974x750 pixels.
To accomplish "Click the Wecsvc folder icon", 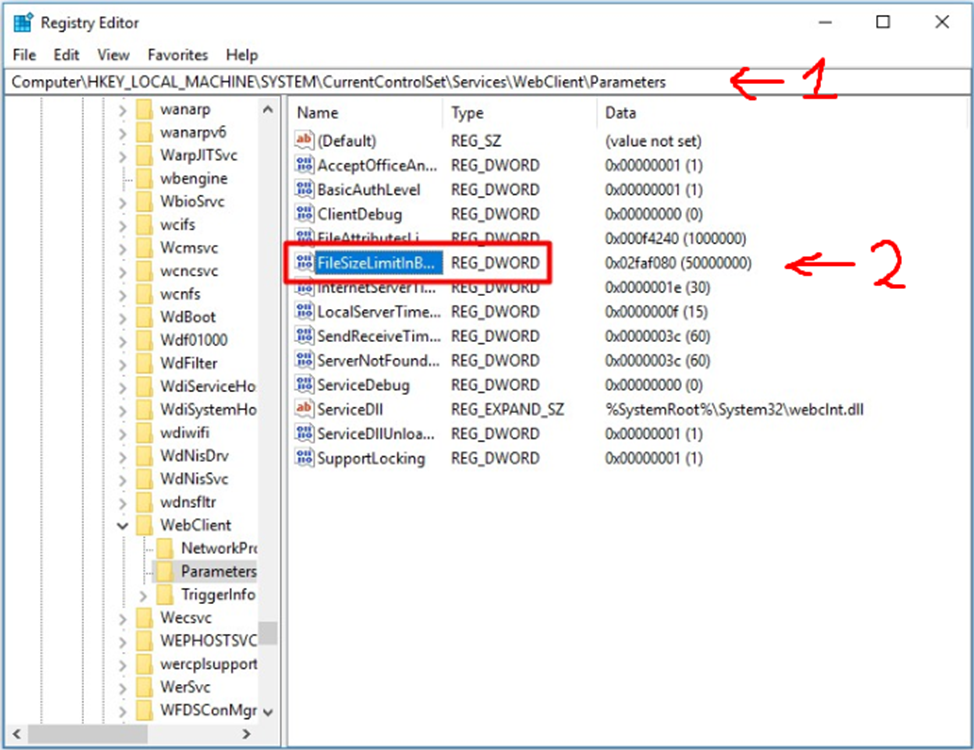I will (144, 618).
